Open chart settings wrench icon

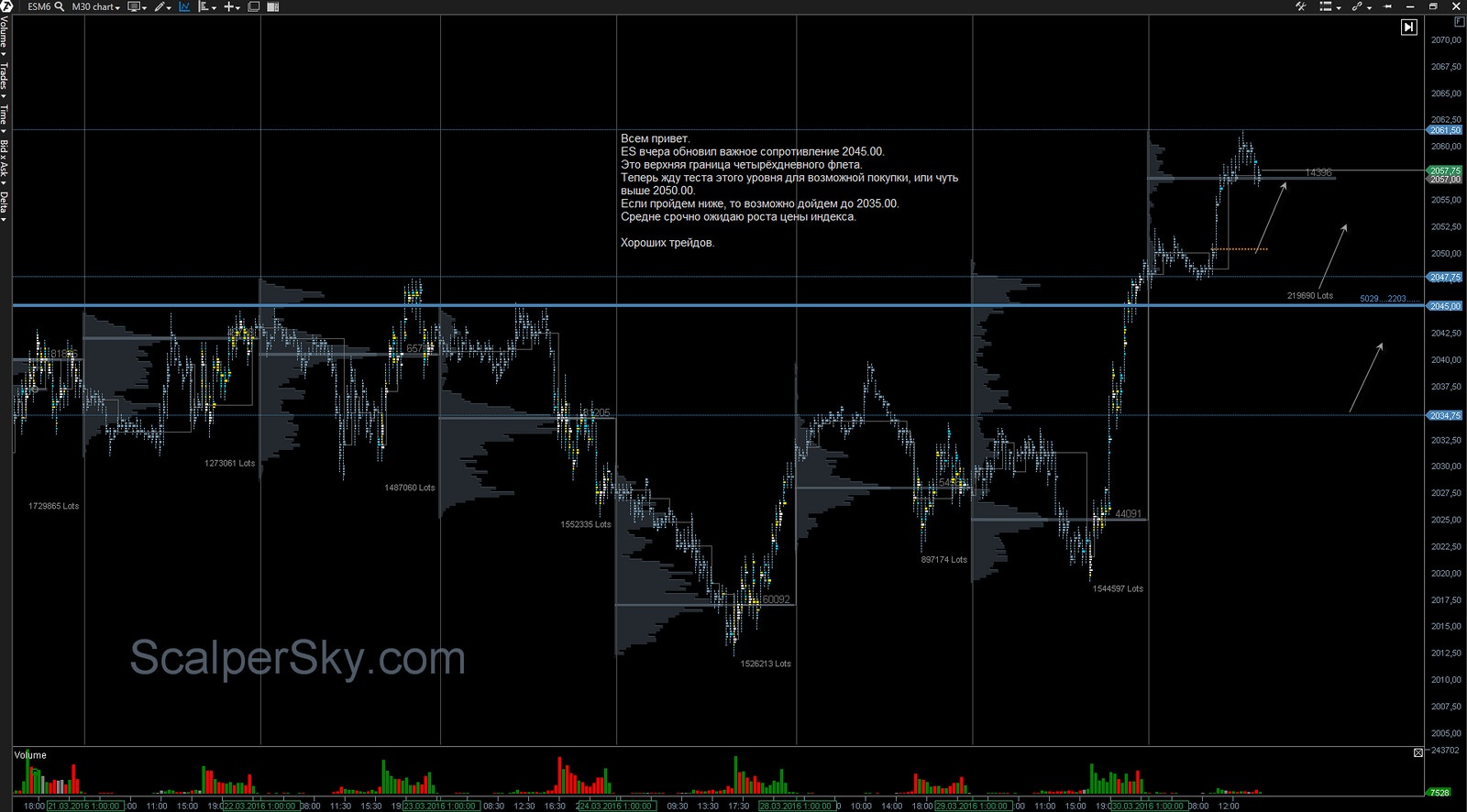pos(1300,6)
